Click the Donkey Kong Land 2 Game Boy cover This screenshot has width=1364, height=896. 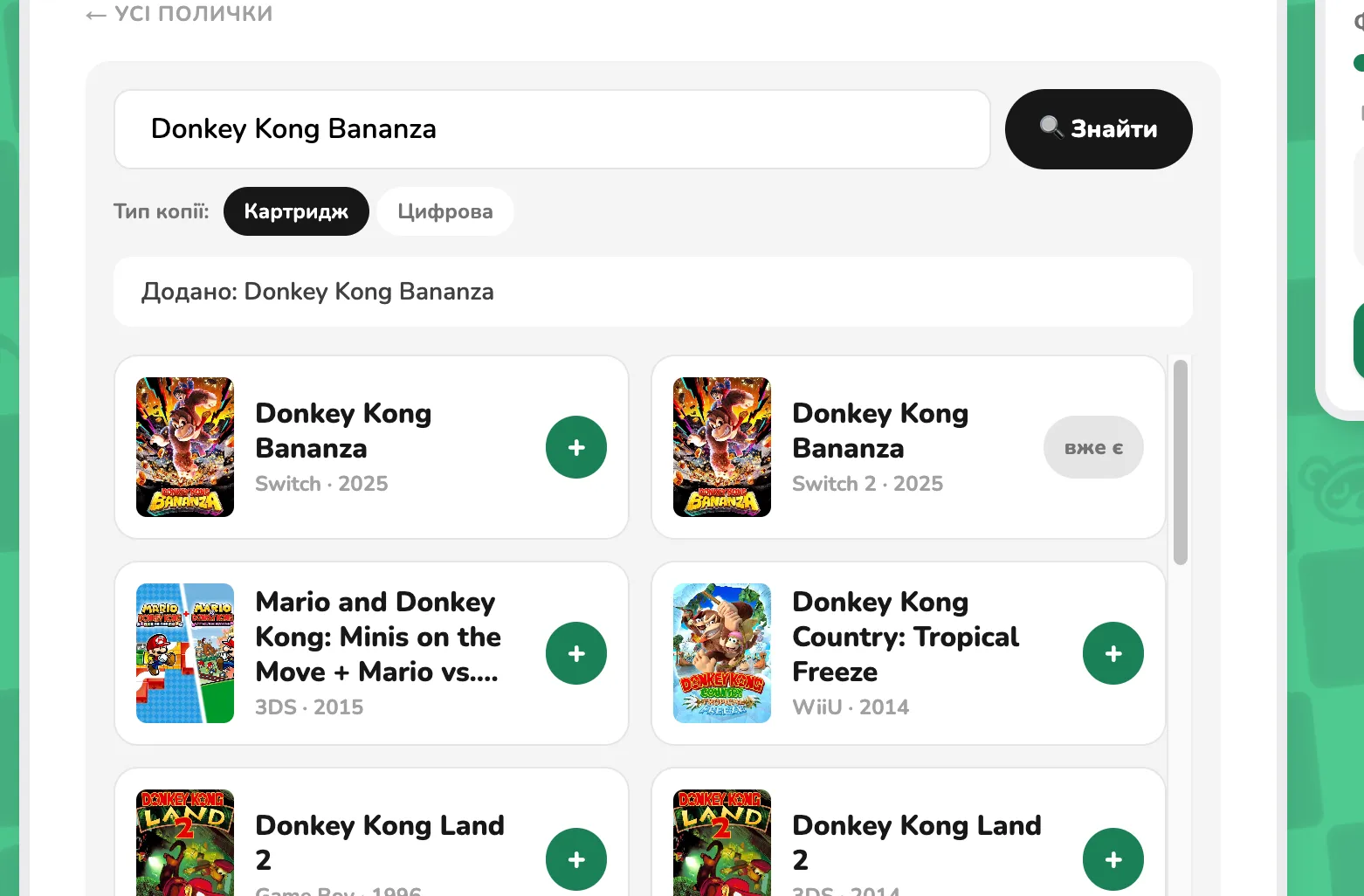click(185, 843)
